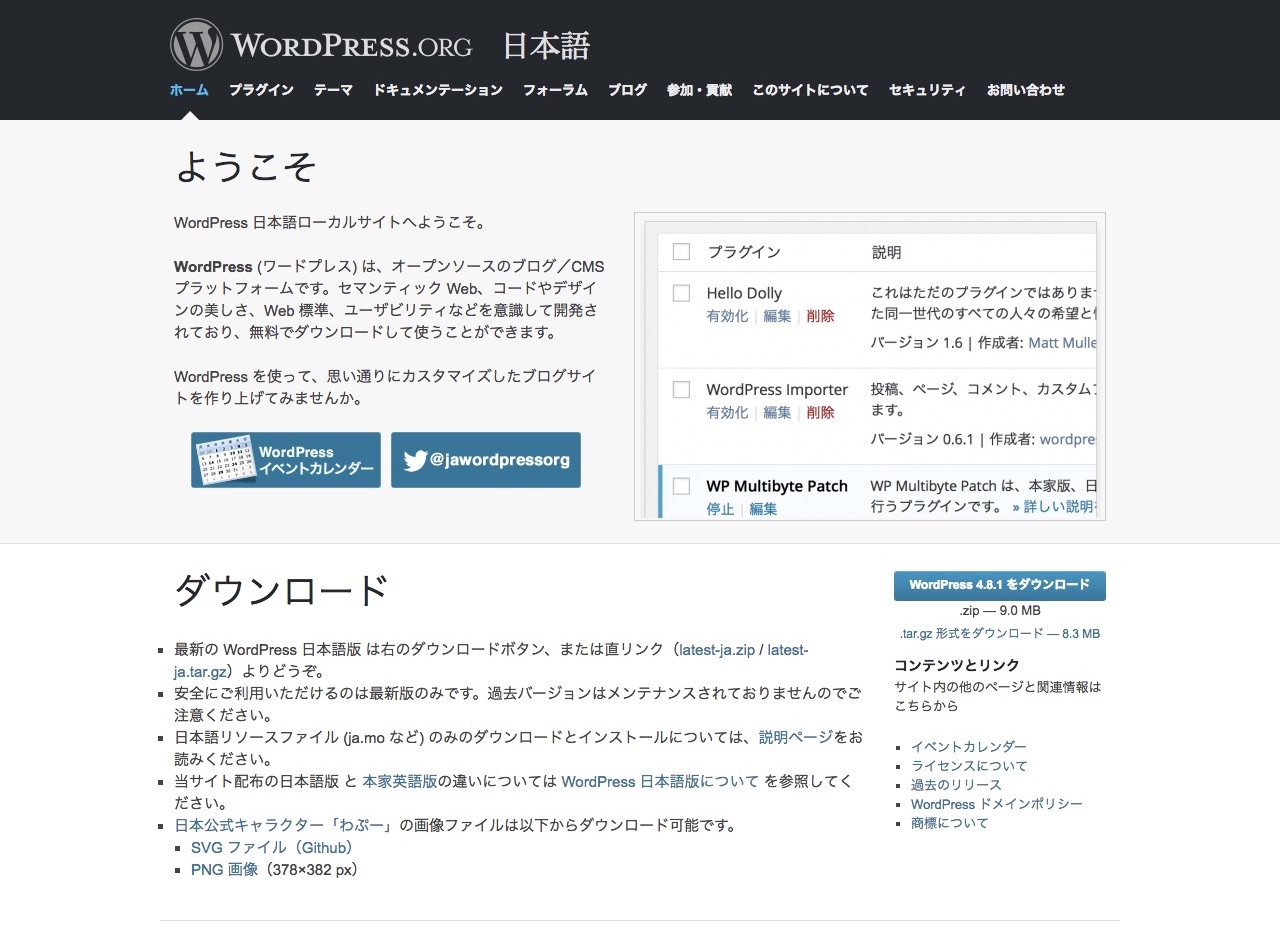This screenshot has height=927, width=1280.
Task: Open the ライセンスについて sidebar link
Action: (969, 766)
